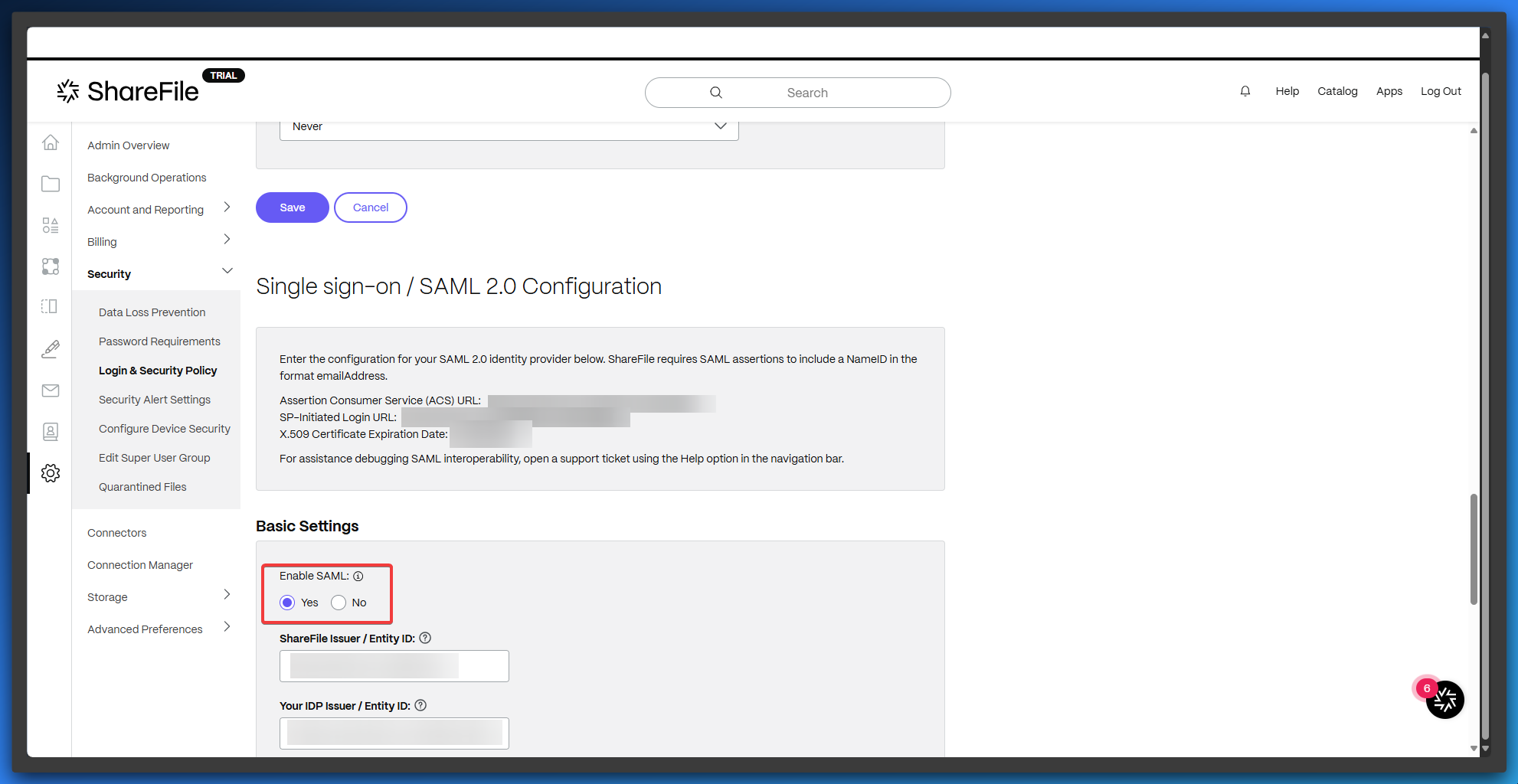Screen dimensions: 1518x784
Task: Click the Save button
Action: [292, 207]
